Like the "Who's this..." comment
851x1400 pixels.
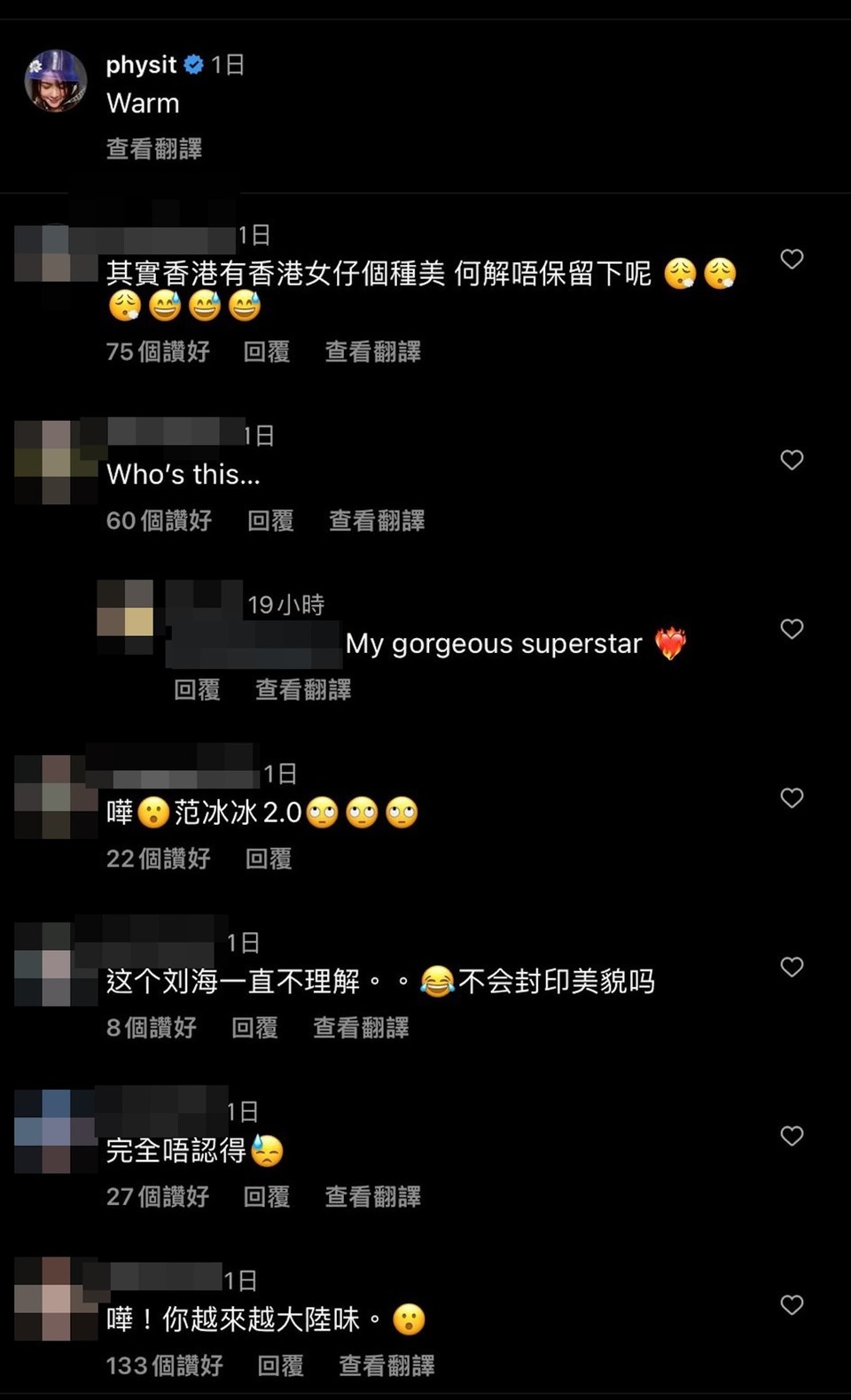[792, 460]
